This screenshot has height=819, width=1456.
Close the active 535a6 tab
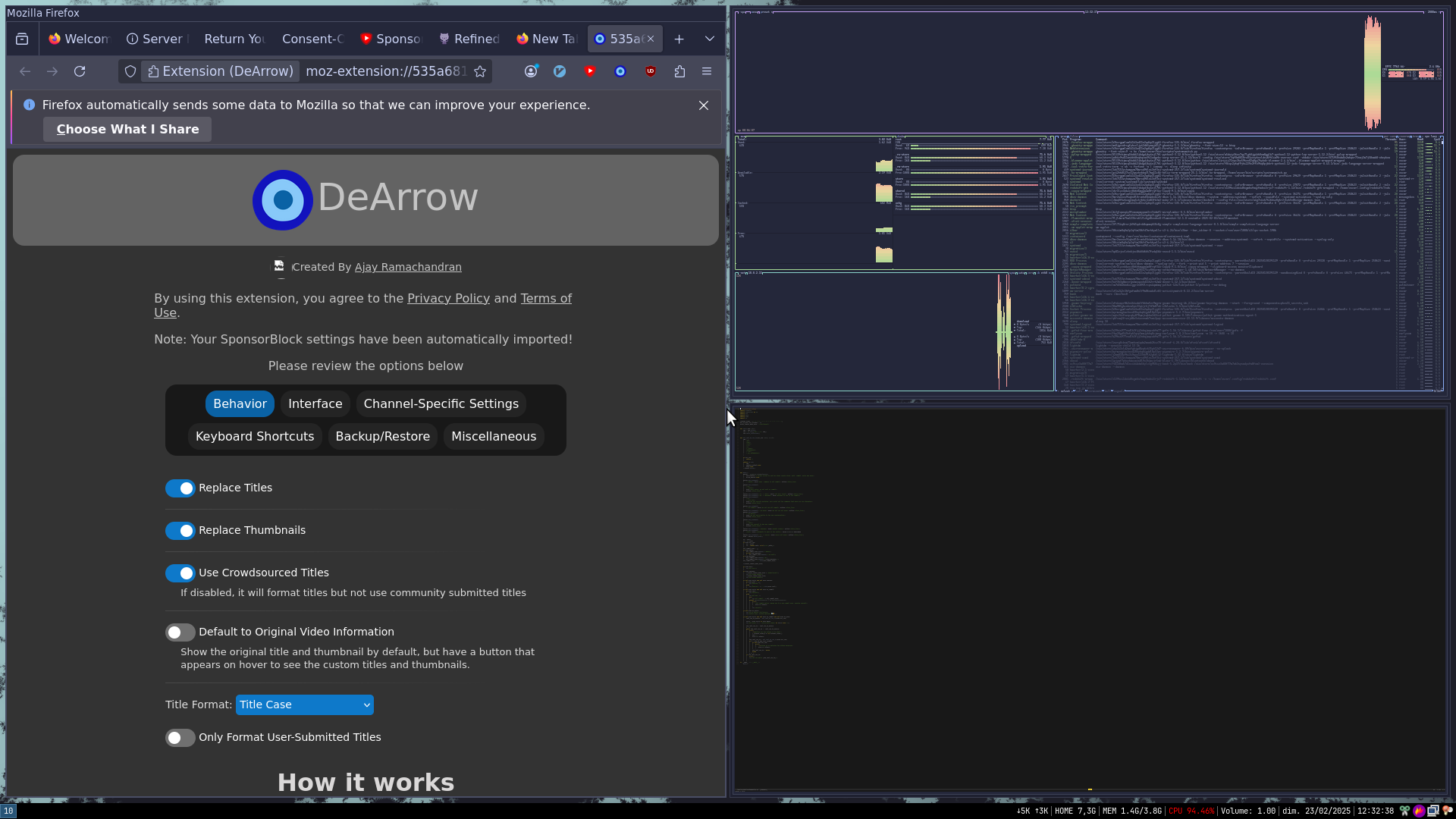pyautogui.click(x=651, y=39)
